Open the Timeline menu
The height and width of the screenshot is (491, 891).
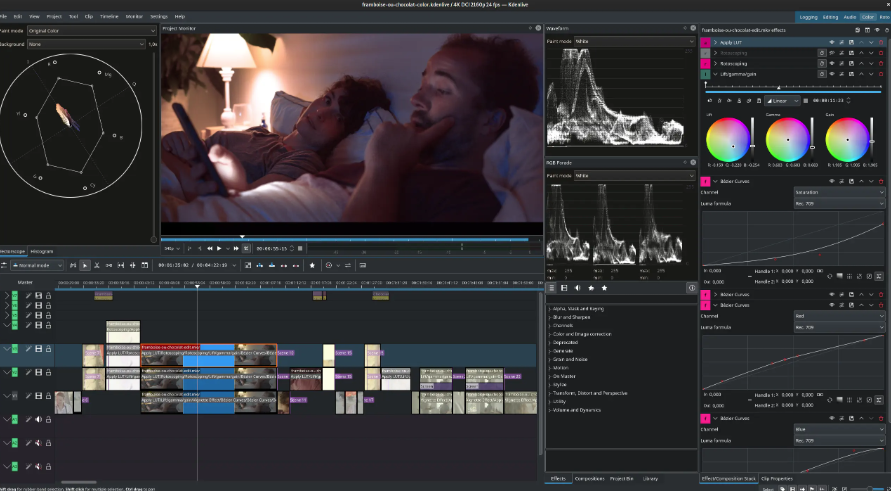point(109,17)
